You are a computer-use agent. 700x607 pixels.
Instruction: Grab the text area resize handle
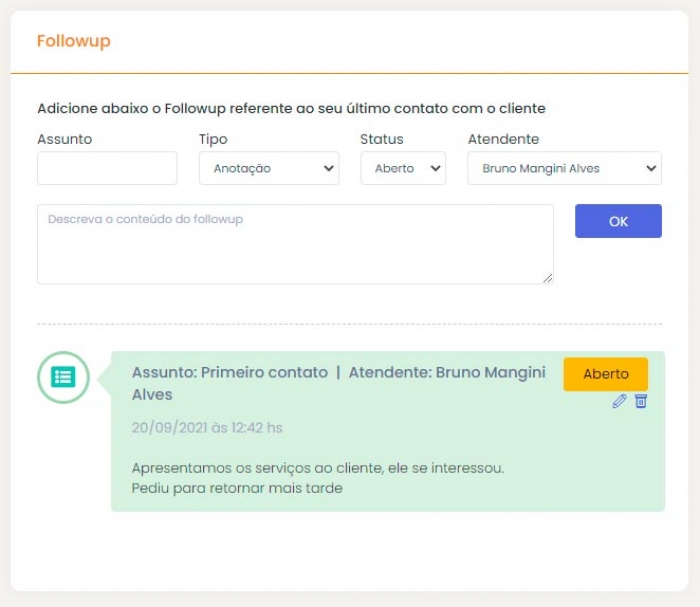(x=548, y=278)
